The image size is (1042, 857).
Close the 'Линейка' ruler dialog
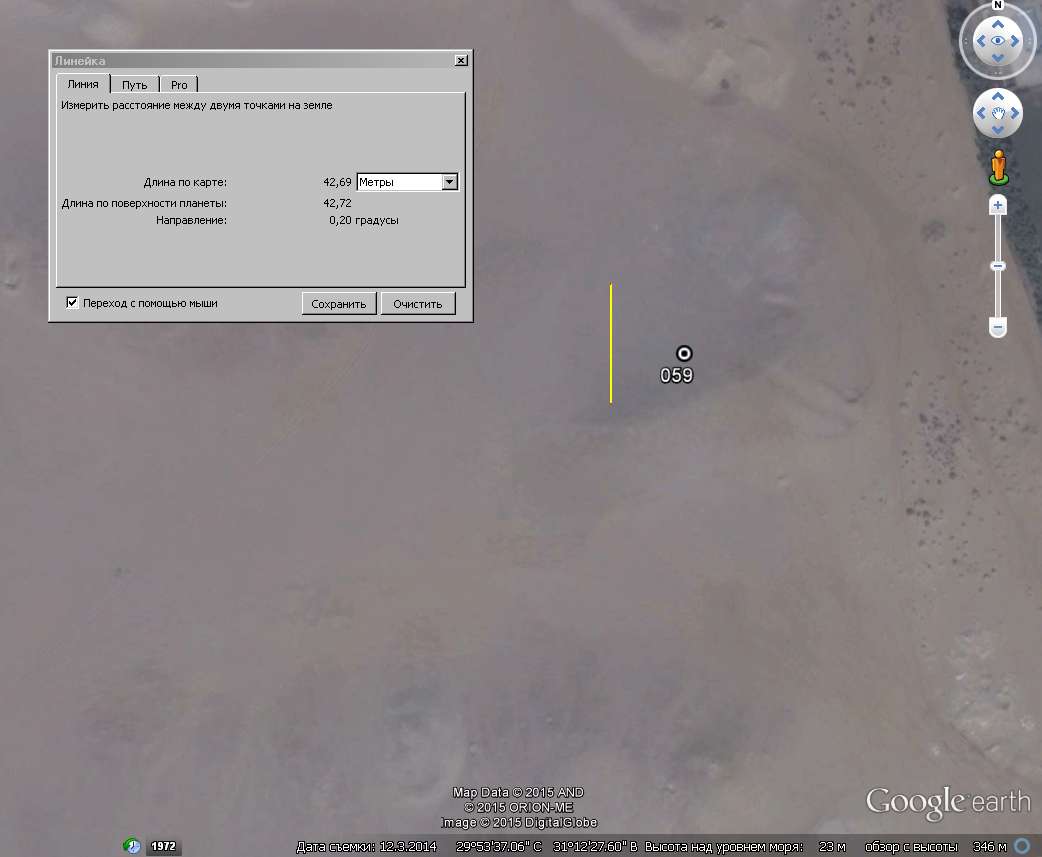(x=460, y=61)
